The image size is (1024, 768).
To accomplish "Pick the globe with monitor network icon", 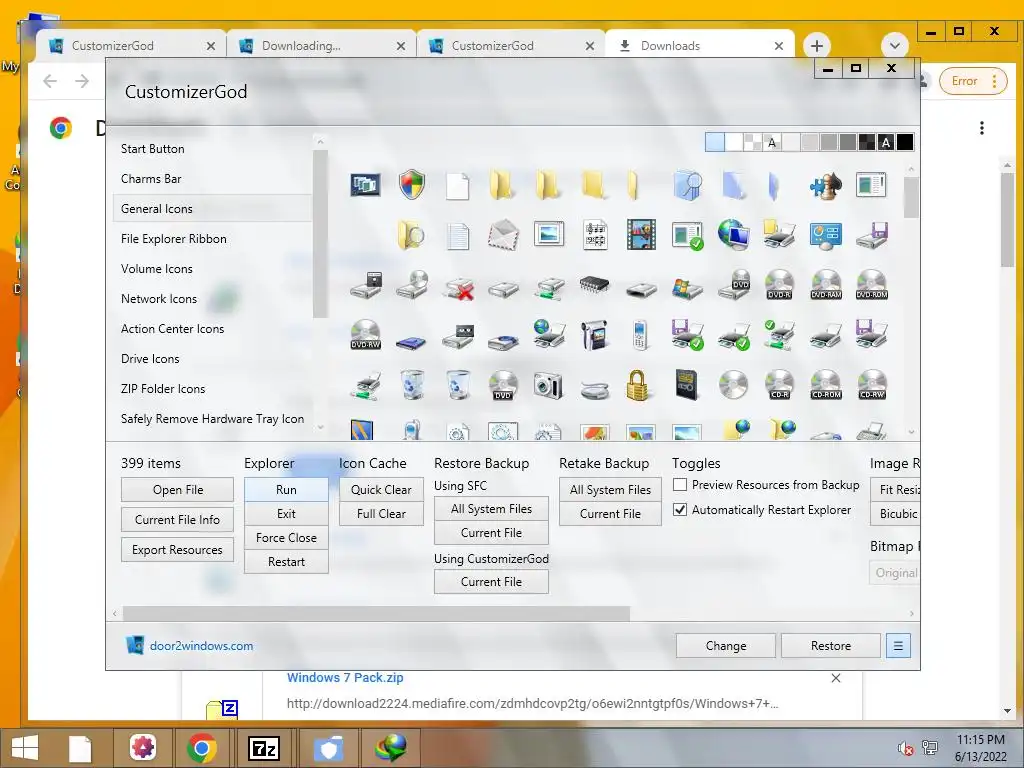I will coord(733,234).
